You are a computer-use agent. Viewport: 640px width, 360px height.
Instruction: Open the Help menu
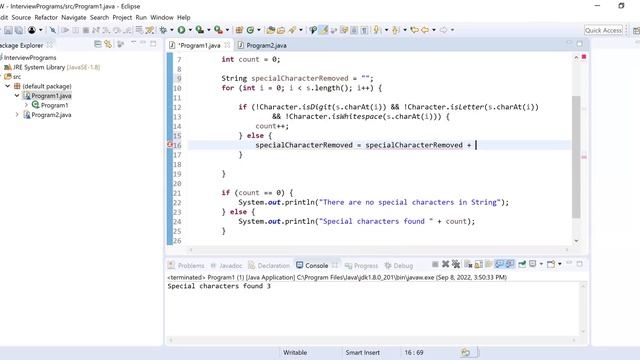183,18
